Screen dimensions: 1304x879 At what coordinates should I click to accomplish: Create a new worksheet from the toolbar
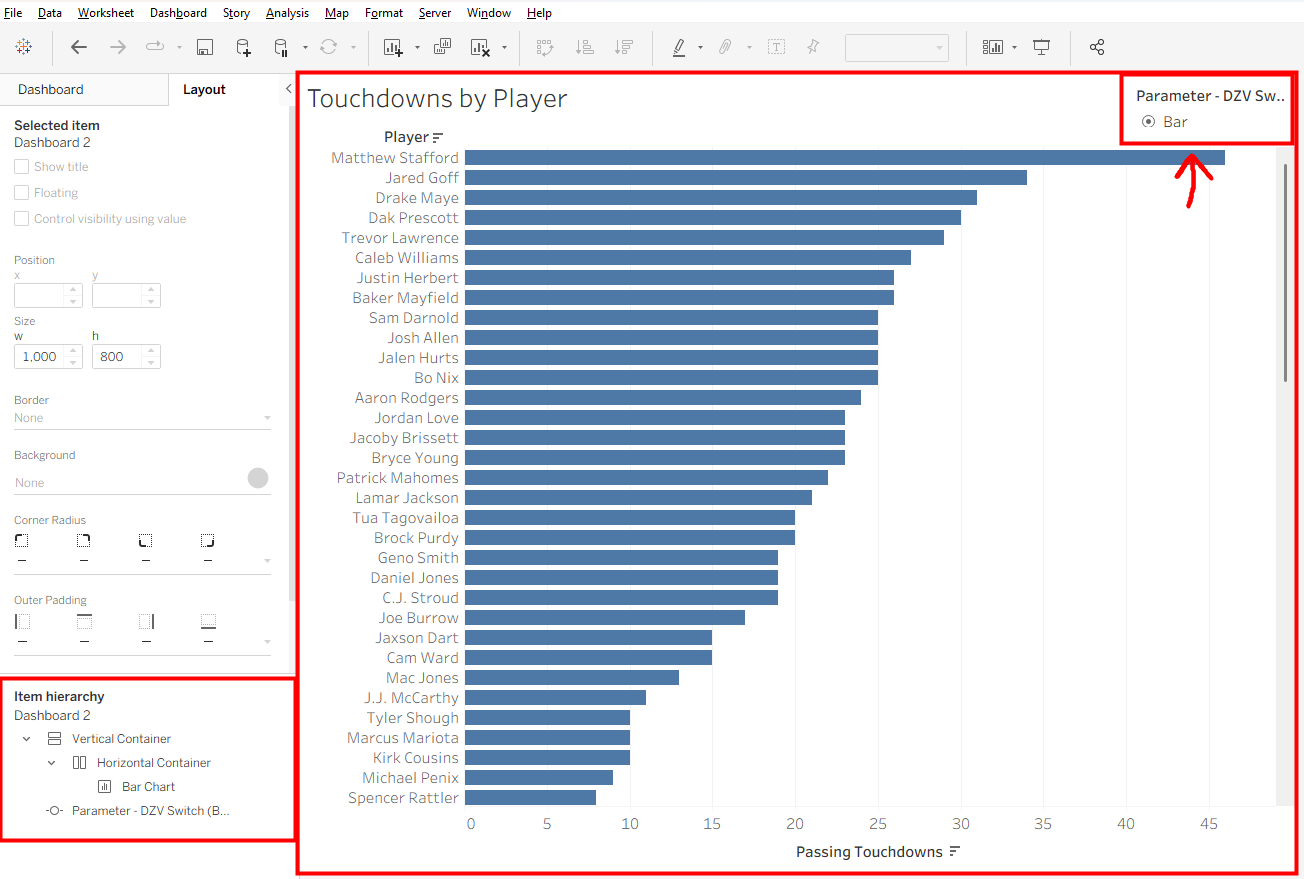[393, 47]
